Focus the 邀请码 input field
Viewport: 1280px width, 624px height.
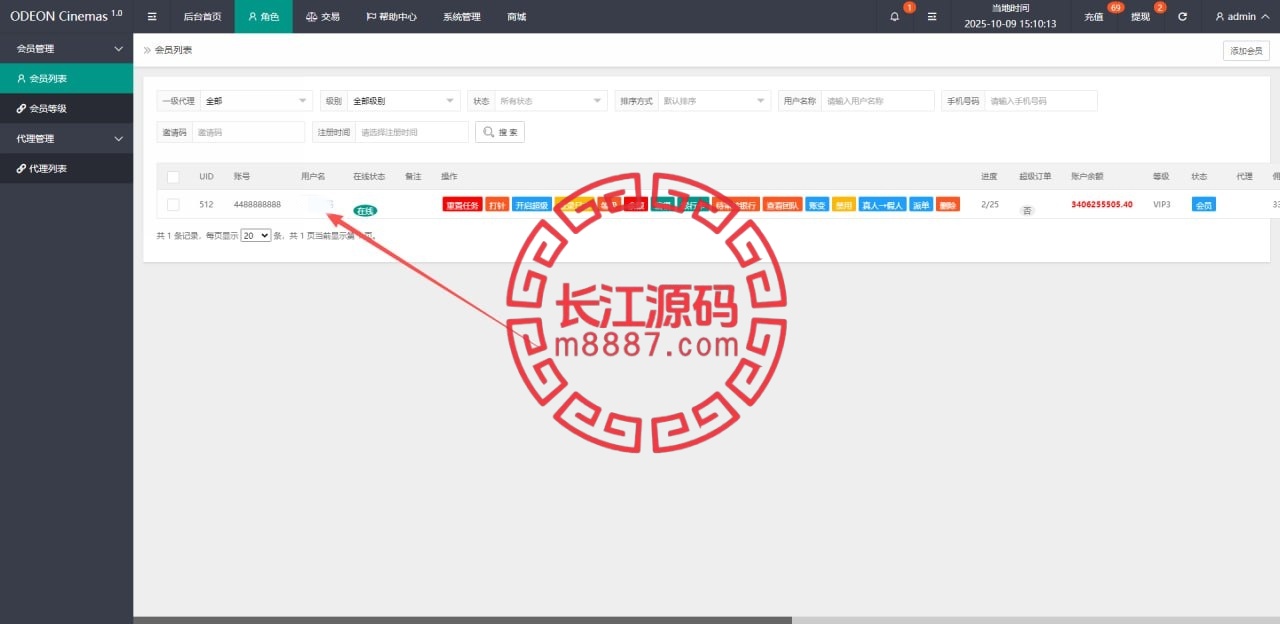pos(248,132)
